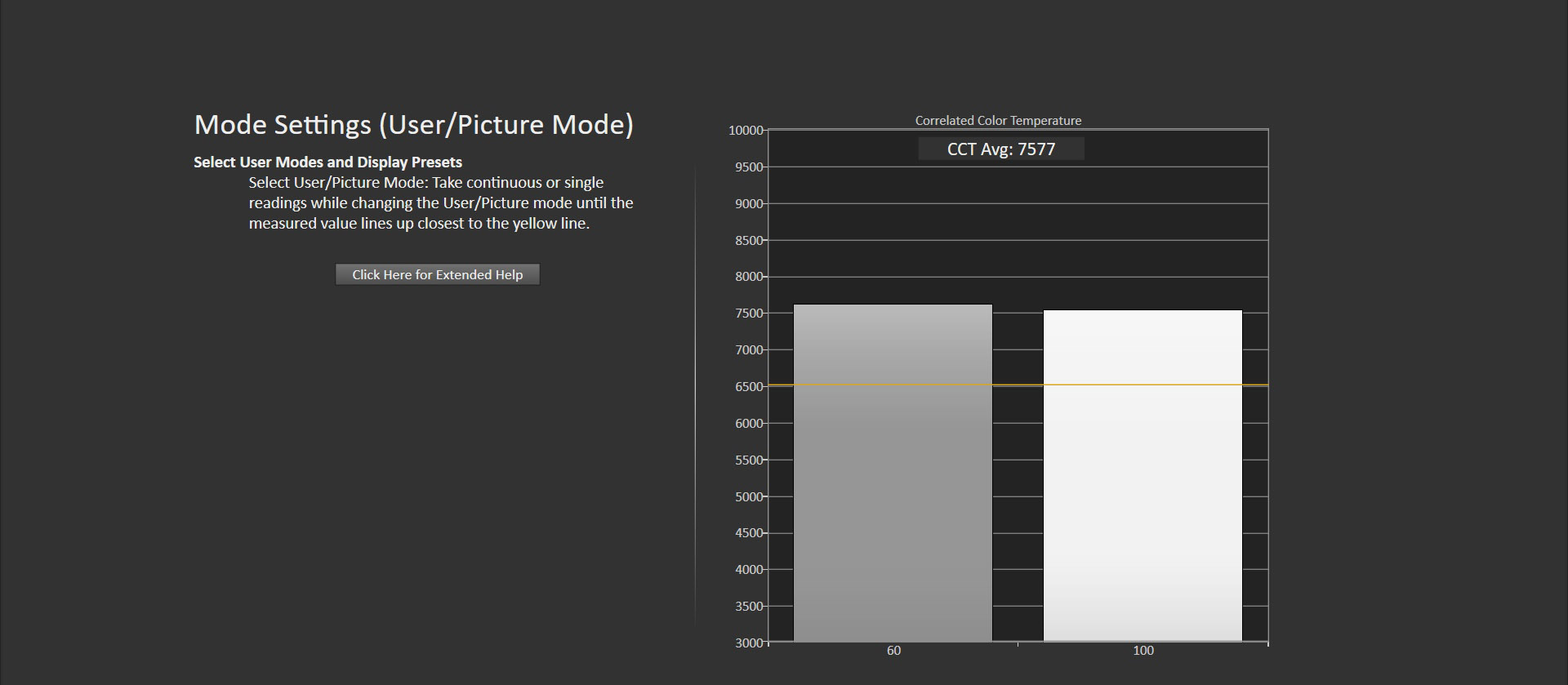The width and height of the screenshot is (1568, 685).
Task: Click the measured value instruction paragraph
Action: tap(441, 202)
